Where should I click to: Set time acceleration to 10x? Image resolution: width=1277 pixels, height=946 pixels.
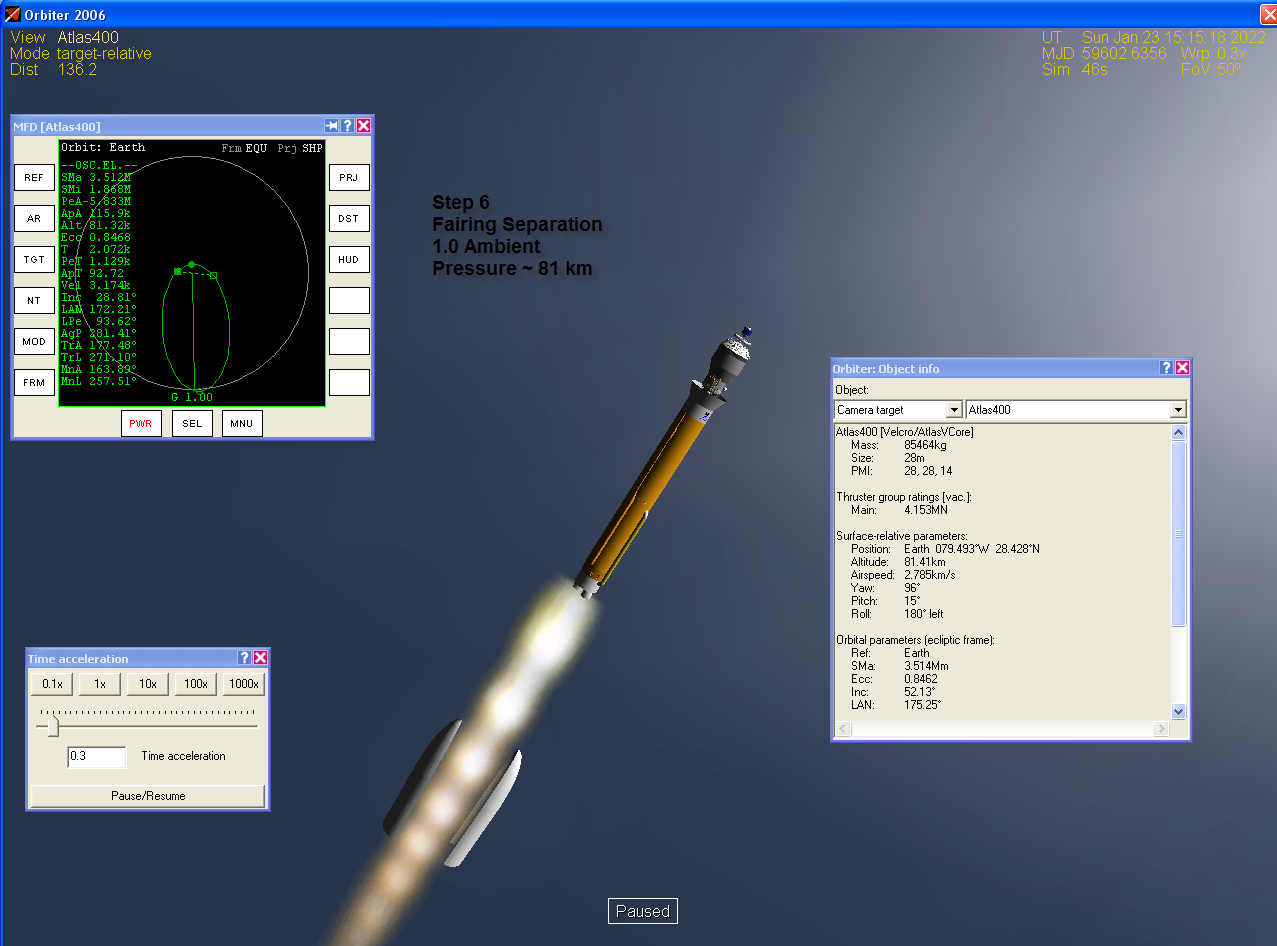(x=148, y=684)
